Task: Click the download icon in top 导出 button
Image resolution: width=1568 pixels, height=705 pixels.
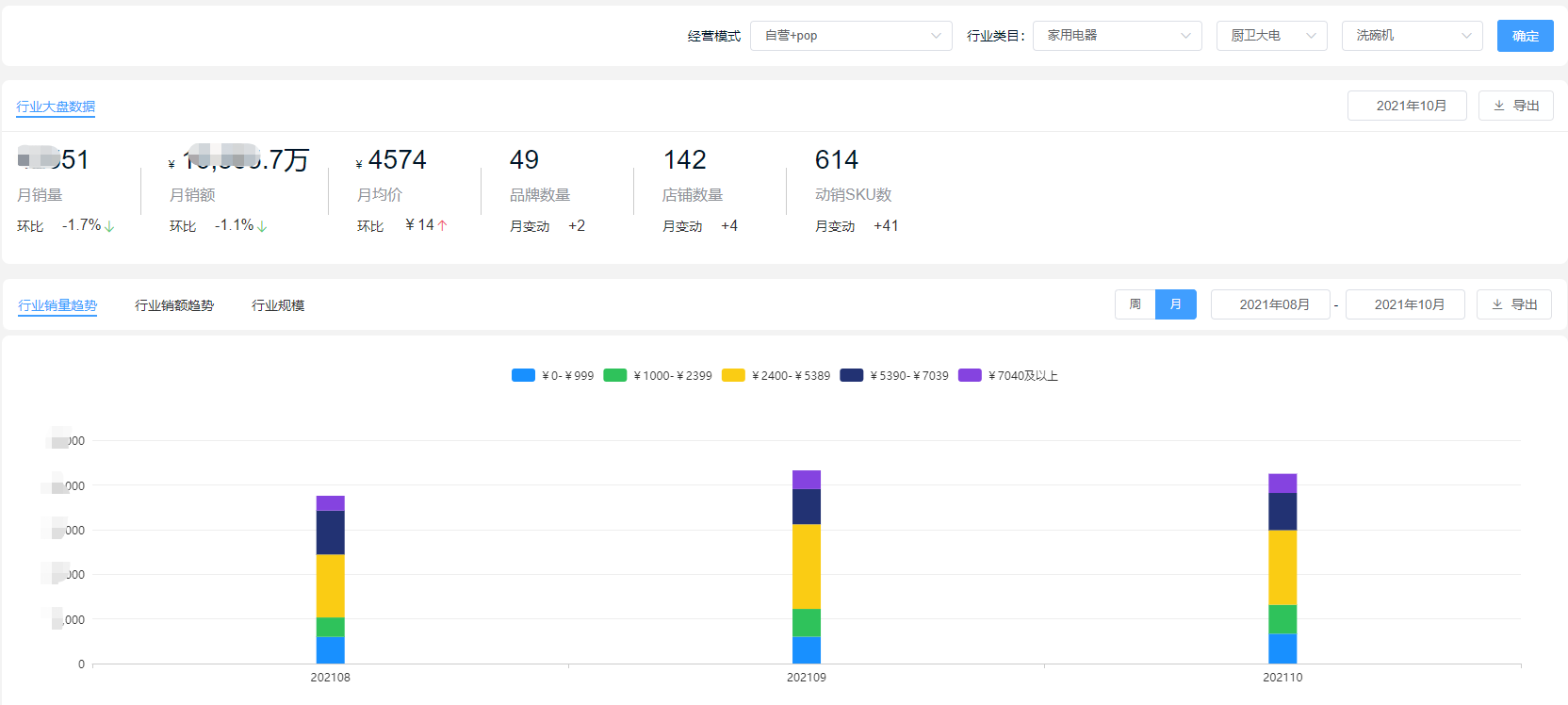Action: coord(1499,106)
